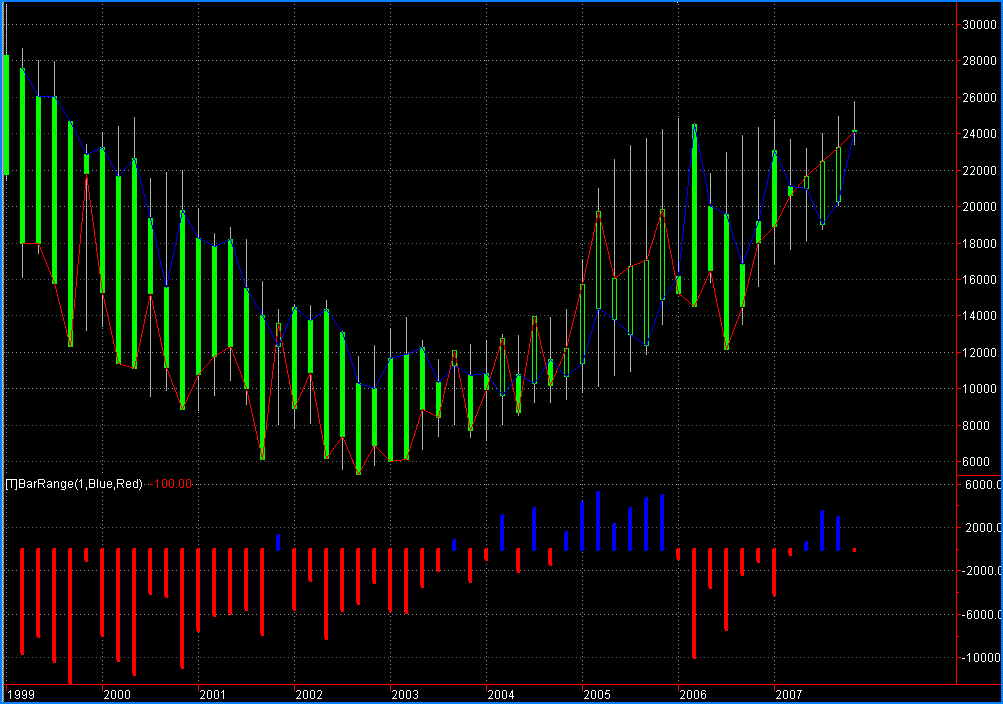Click the -6000.0 indicator axis label

point(981,614)
